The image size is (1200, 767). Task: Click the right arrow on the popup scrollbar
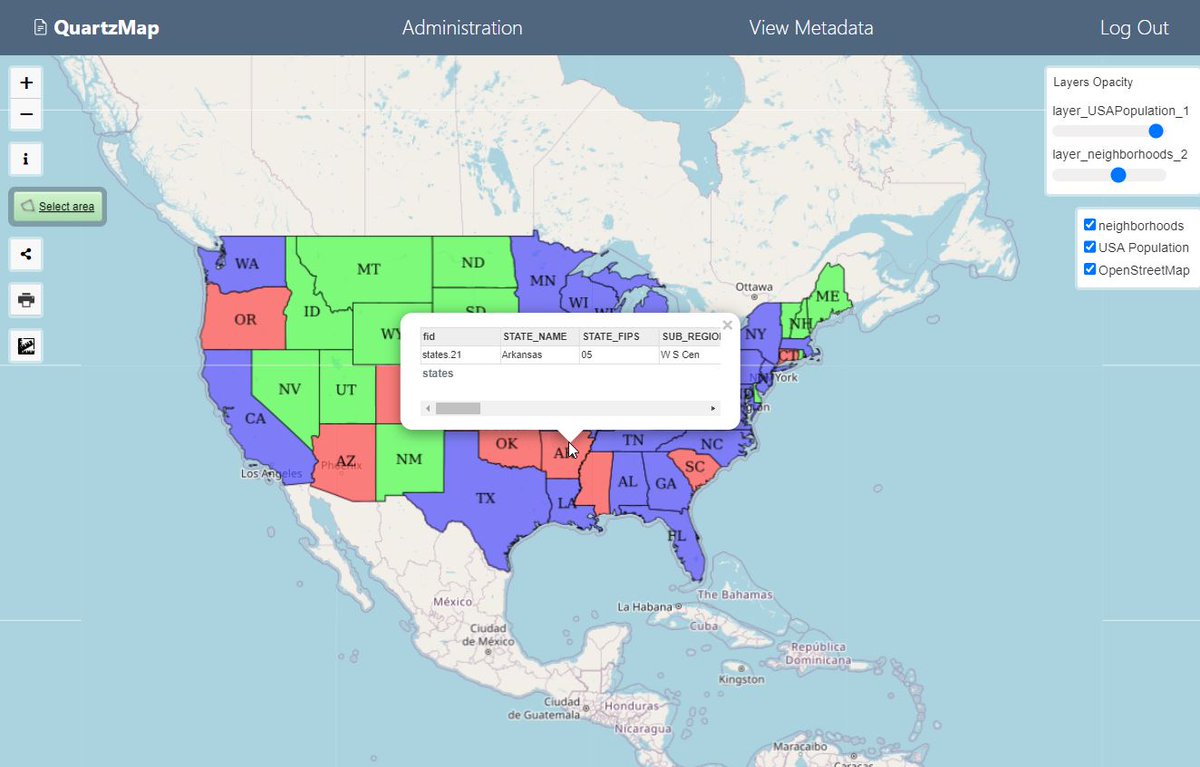(712, 408)
